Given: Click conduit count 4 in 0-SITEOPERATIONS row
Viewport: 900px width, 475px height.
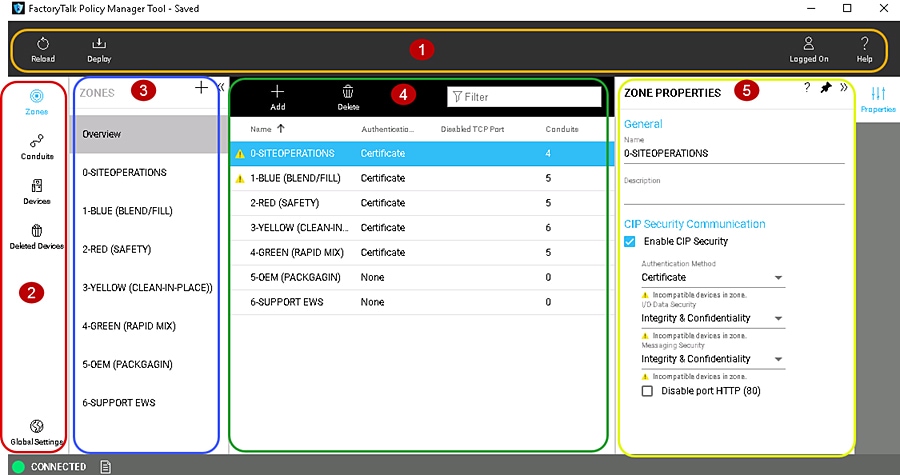Looking at the screenshot, I should point(548,154).
